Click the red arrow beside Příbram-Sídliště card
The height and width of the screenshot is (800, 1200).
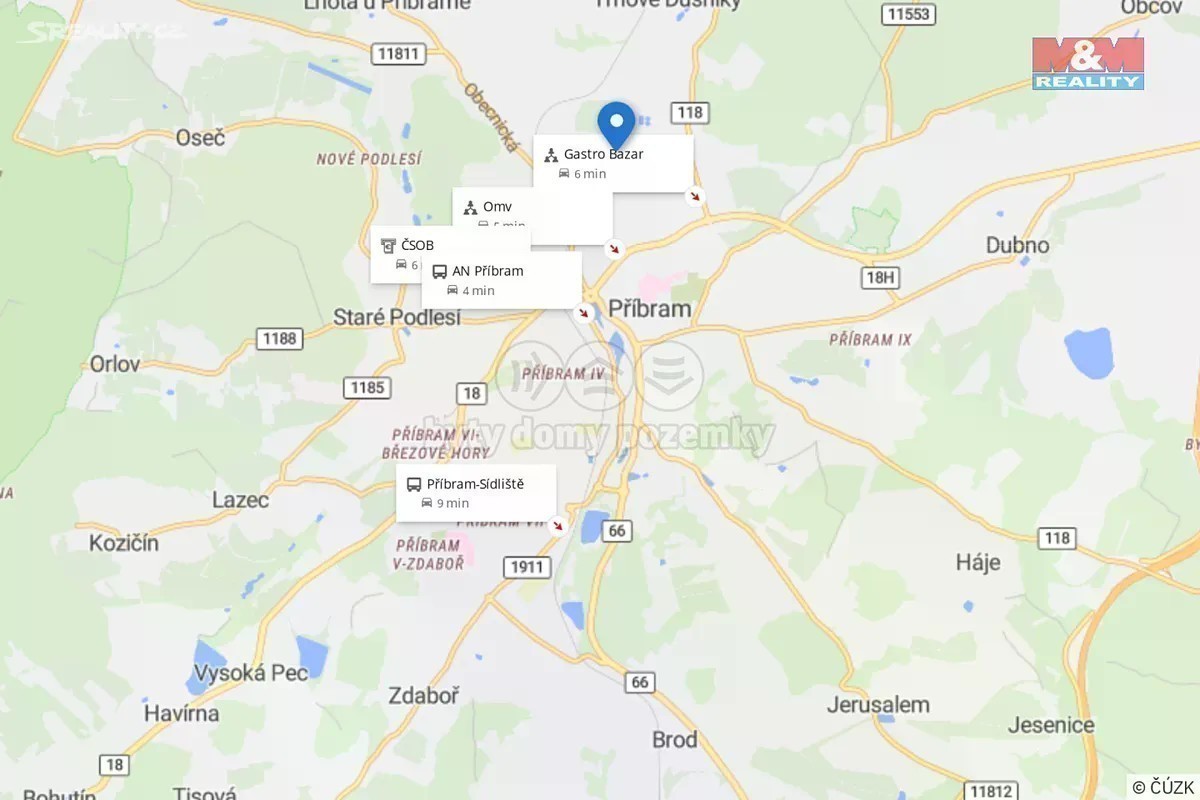[x=558, y=525]
